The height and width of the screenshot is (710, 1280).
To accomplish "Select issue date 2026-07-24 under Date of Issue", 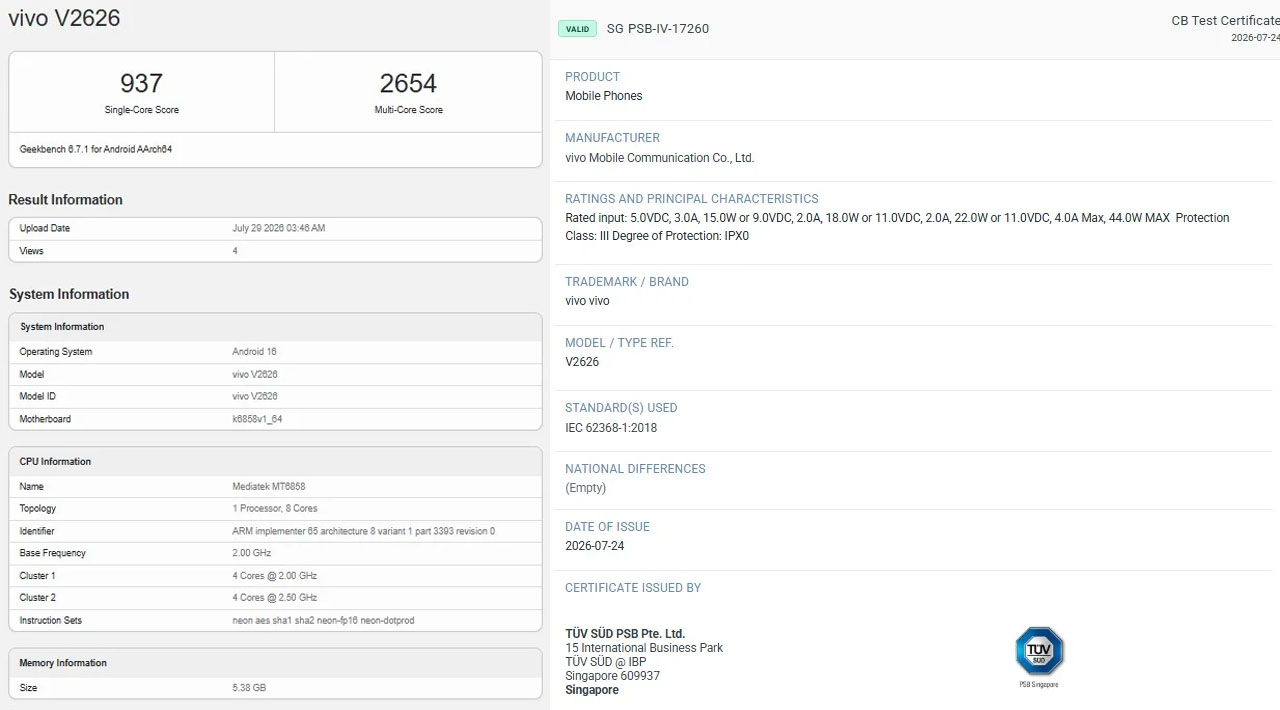I will (597, 546).
